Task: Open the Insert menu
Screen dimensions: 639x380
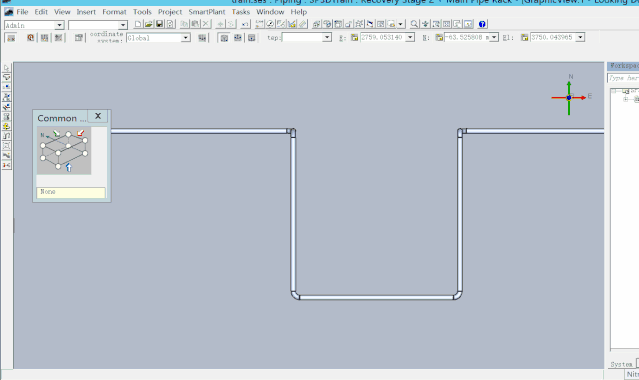Action: click(x=86, y=12)
